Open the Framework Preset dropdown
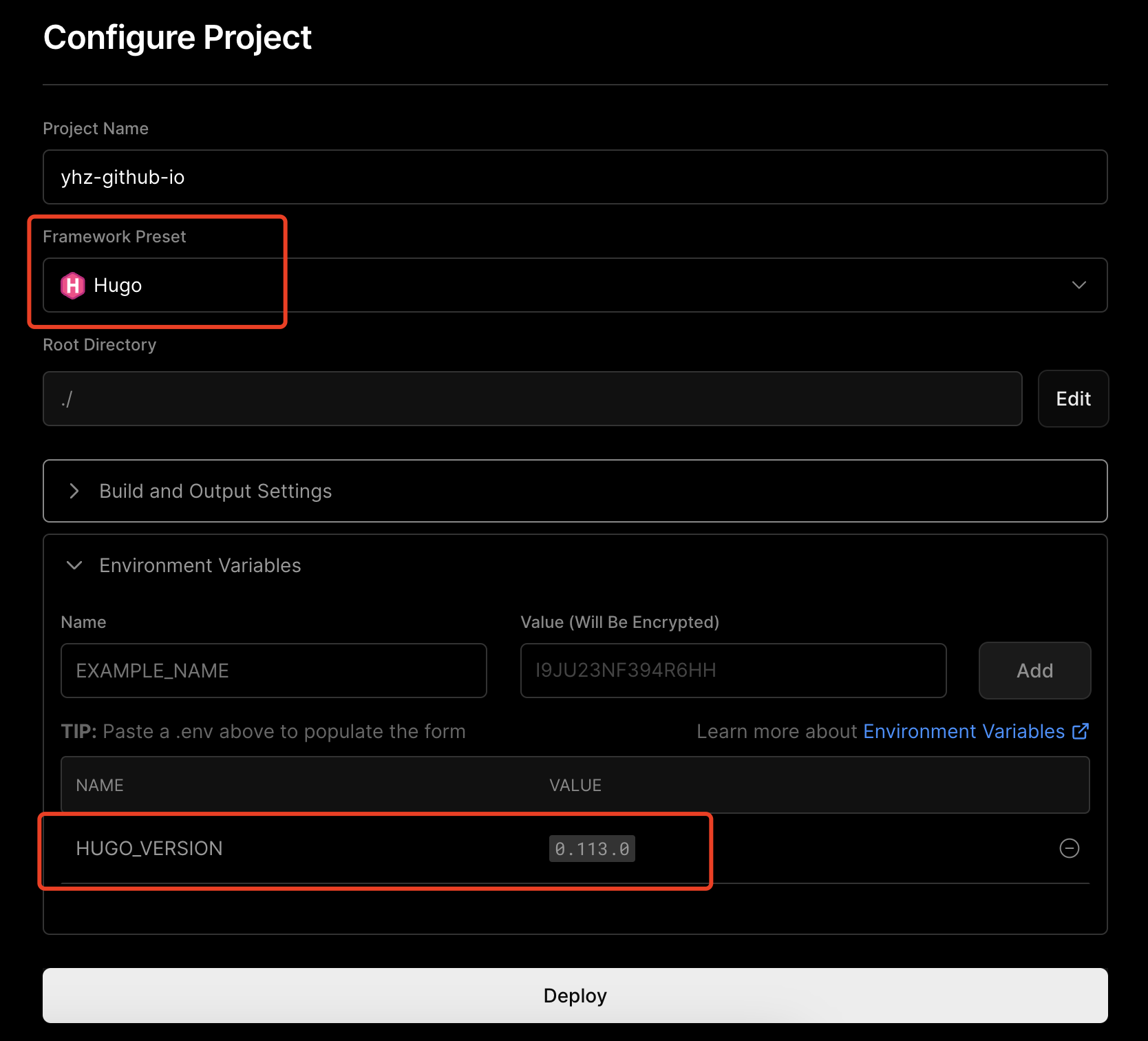Screen dimensions: 1148x1041 pyautogui.click(x=575, y=285)
